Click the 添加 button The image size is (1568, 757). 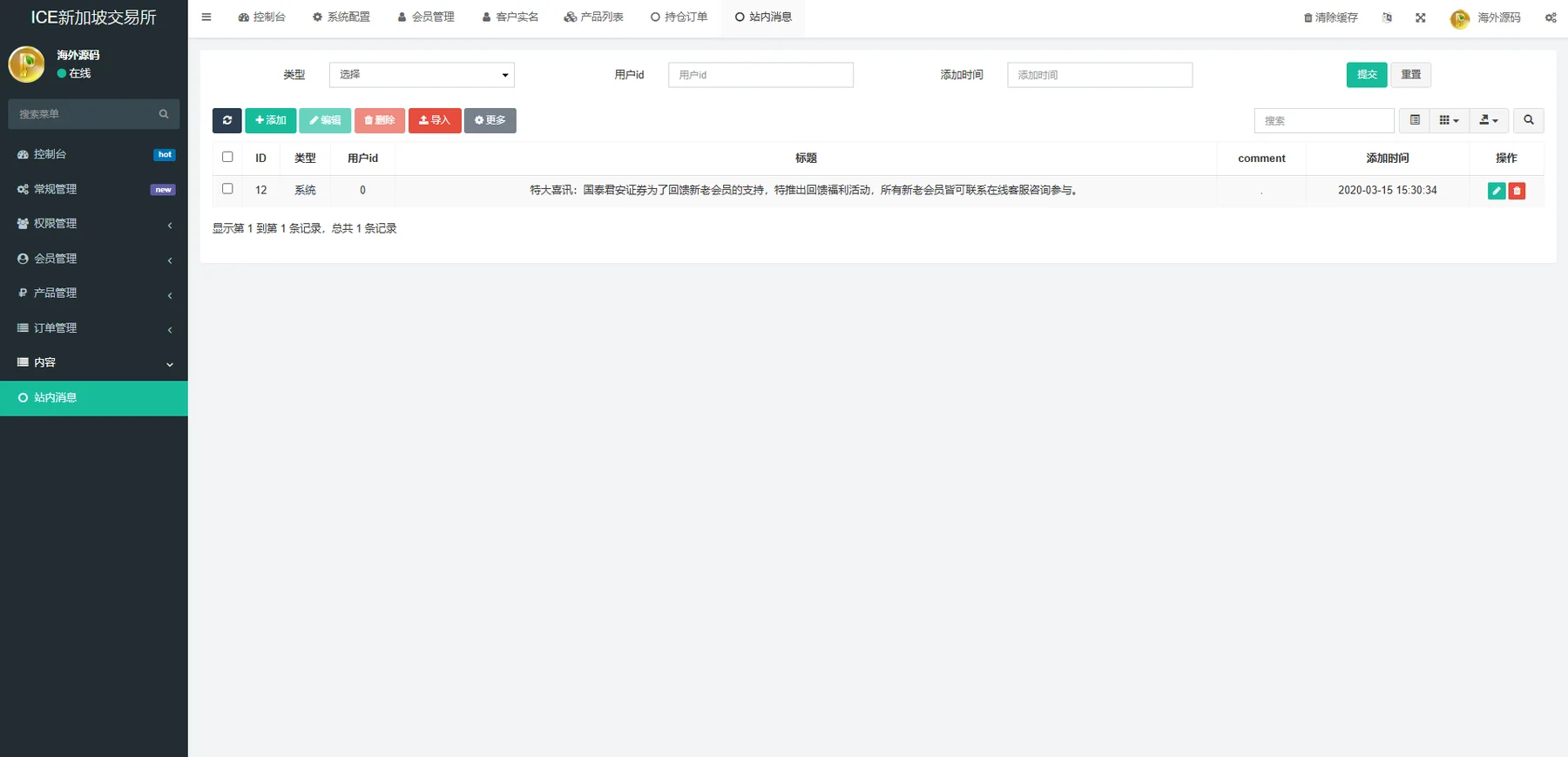click(271, 120)
